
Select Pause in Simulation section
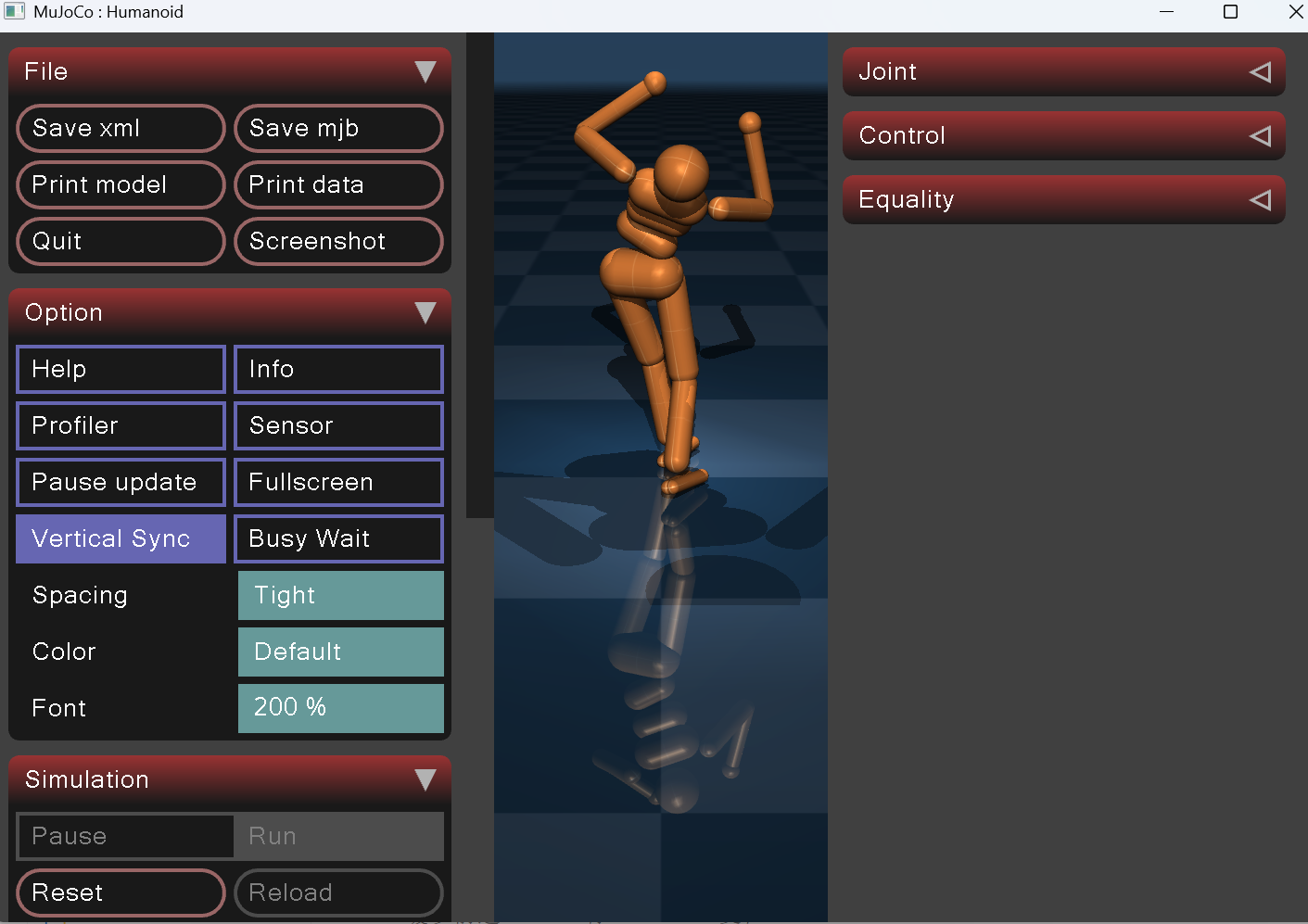(x=125, y=836)
